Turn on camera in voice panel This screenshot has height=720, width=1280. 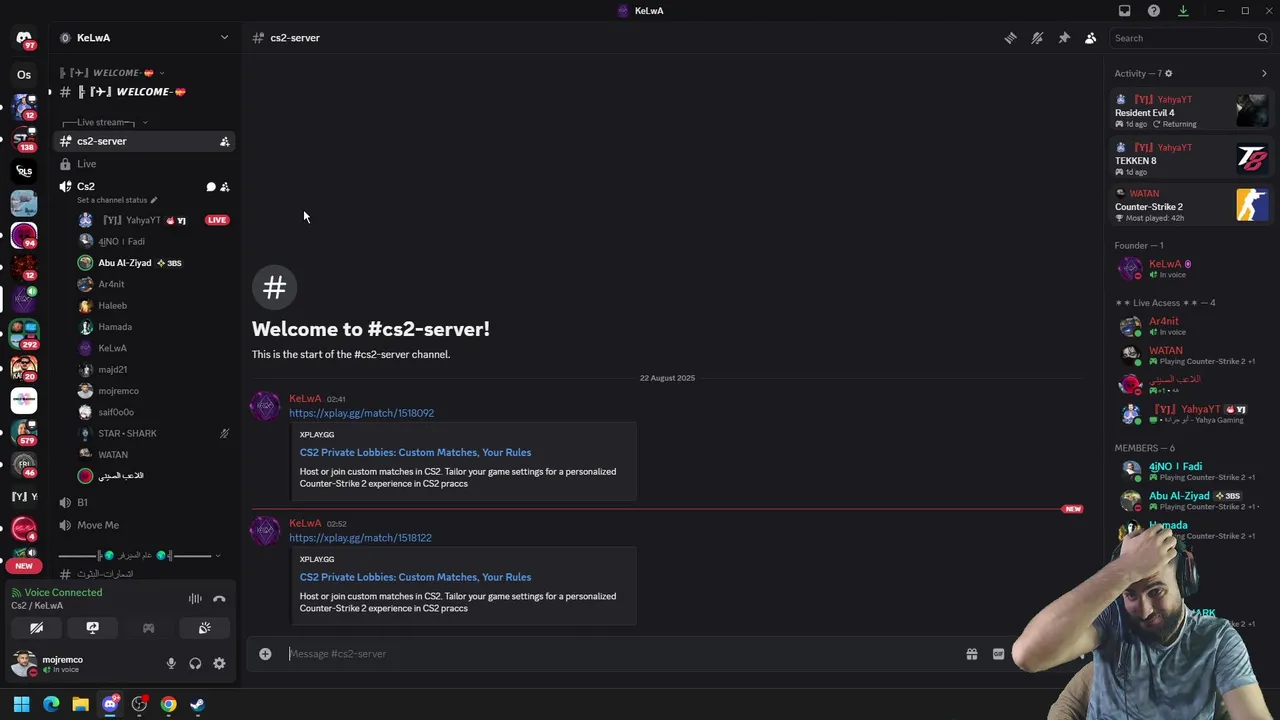(x=36, y=628)
